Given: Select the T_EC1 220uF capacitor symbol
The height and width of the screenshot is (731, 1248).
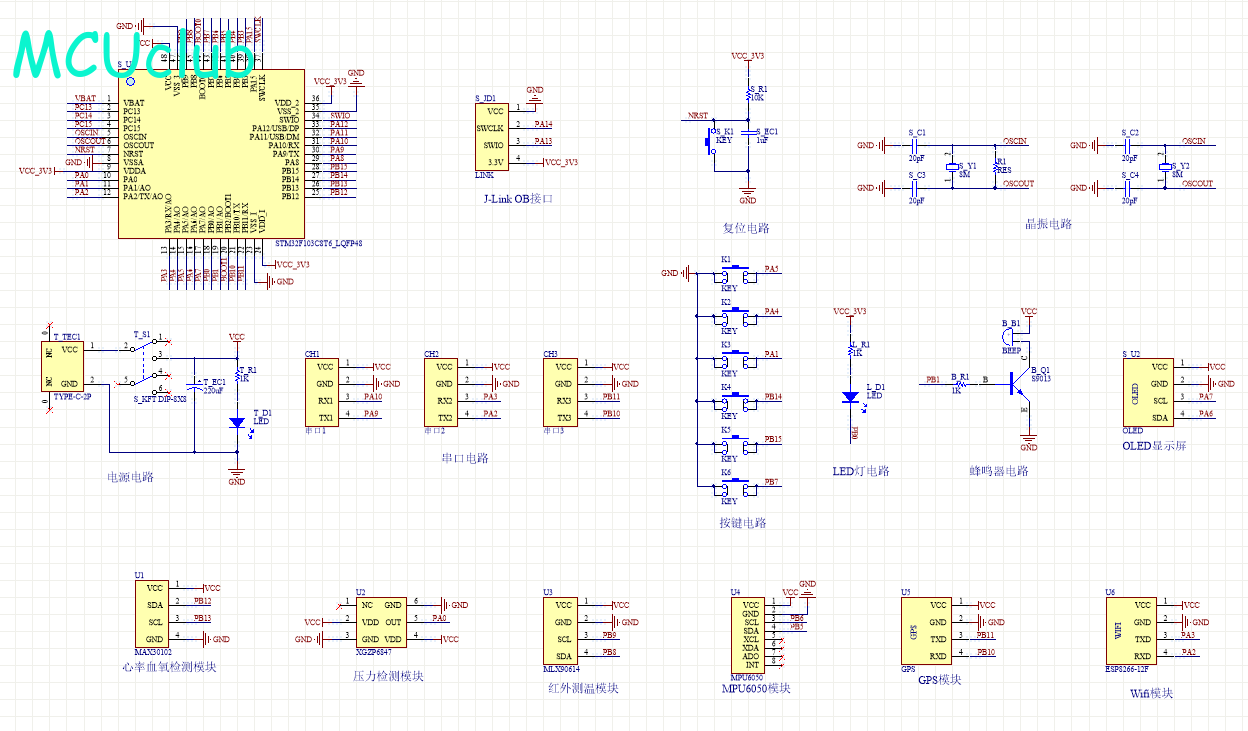Looking at the screenshot, I should [x=195, y=386].
